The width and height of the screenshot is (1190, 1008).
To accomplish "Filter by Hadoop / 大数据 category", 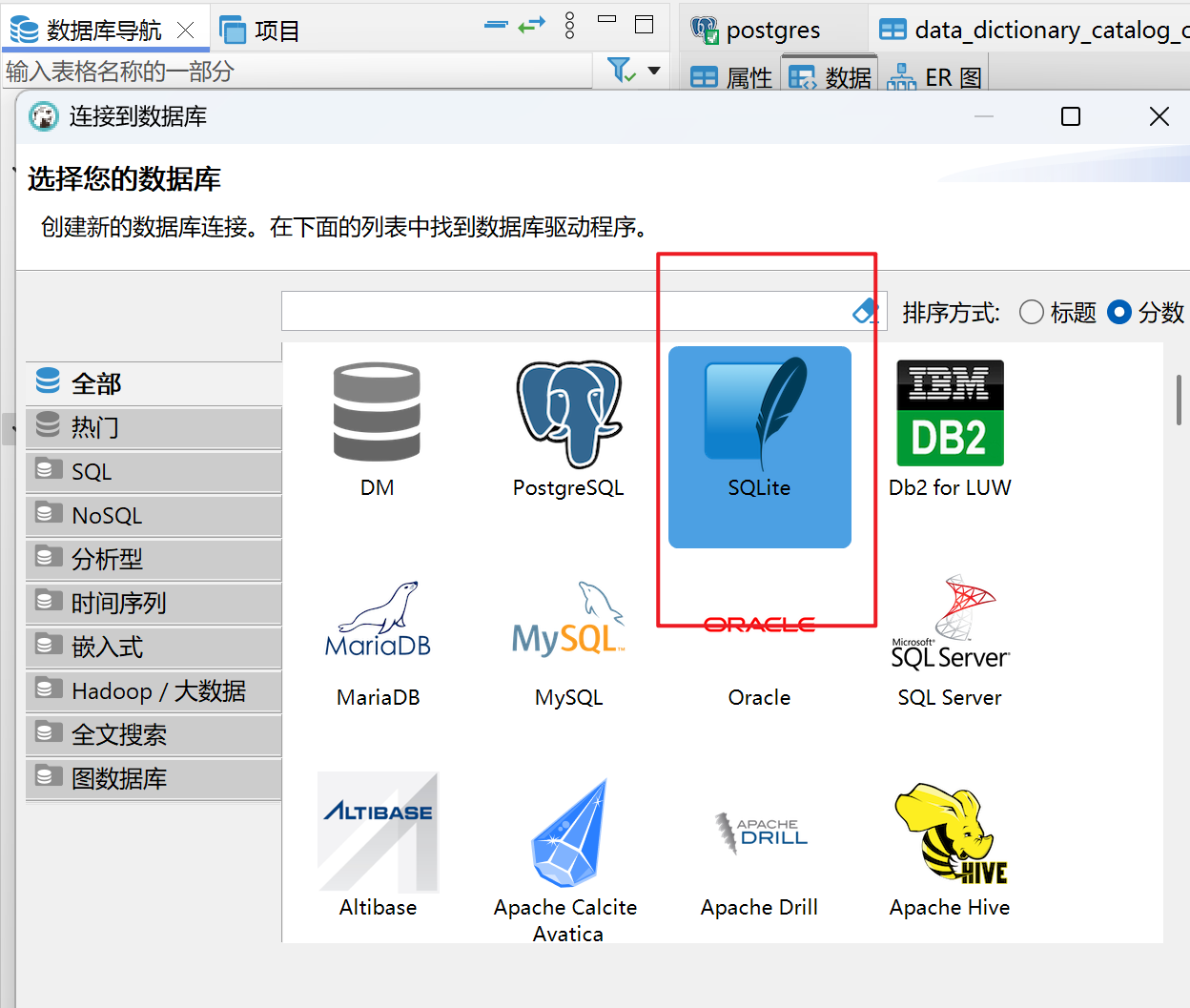I will pyautogui.click(x=154, y=690).
